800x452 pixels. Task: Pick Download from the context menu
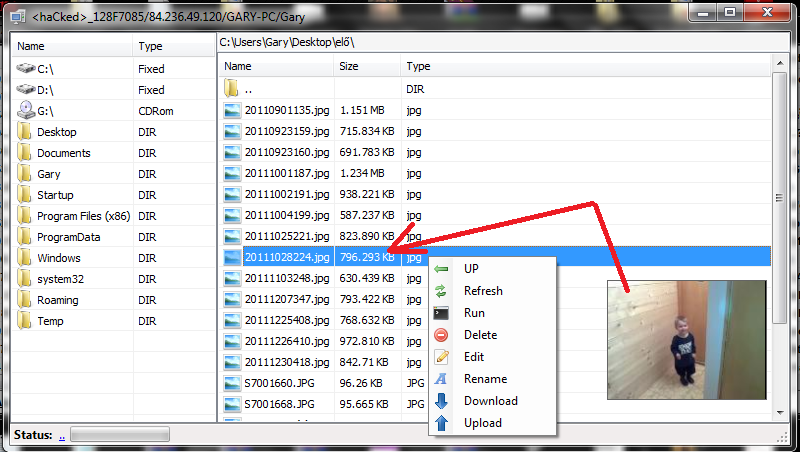click(491, 401)
